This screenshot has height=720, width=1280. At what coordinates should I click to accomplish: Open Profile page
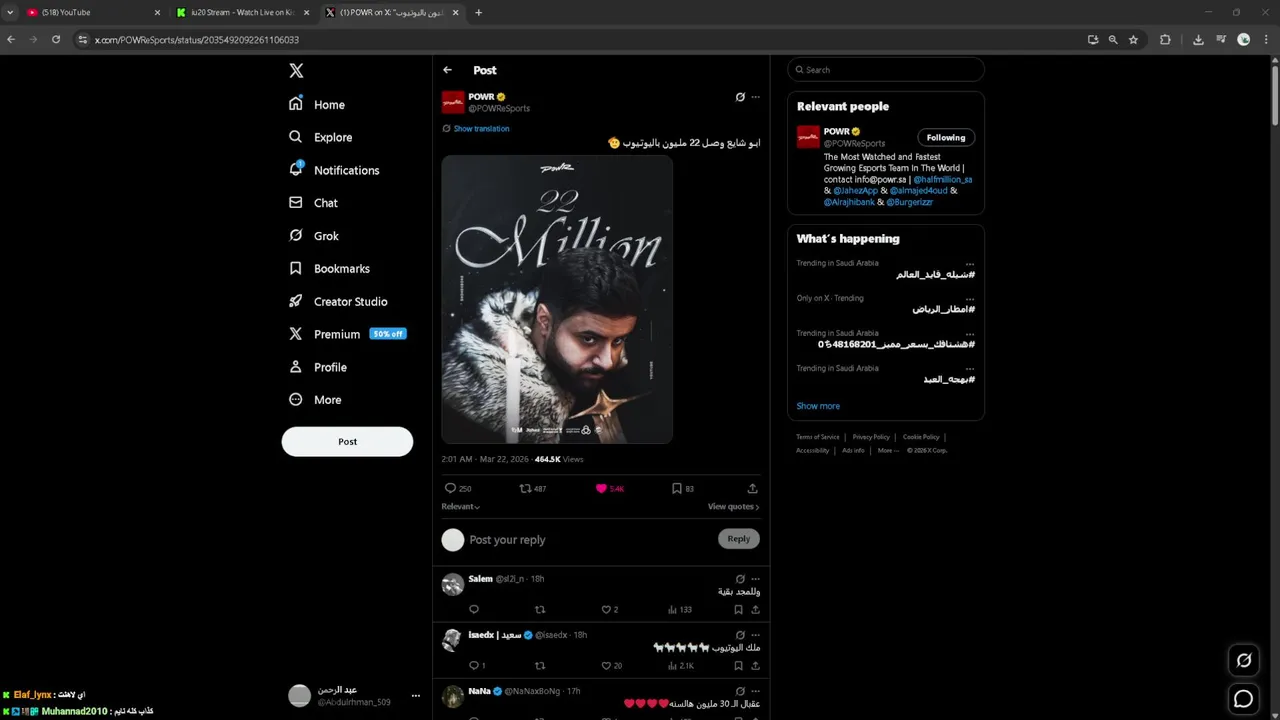[317, 367]
